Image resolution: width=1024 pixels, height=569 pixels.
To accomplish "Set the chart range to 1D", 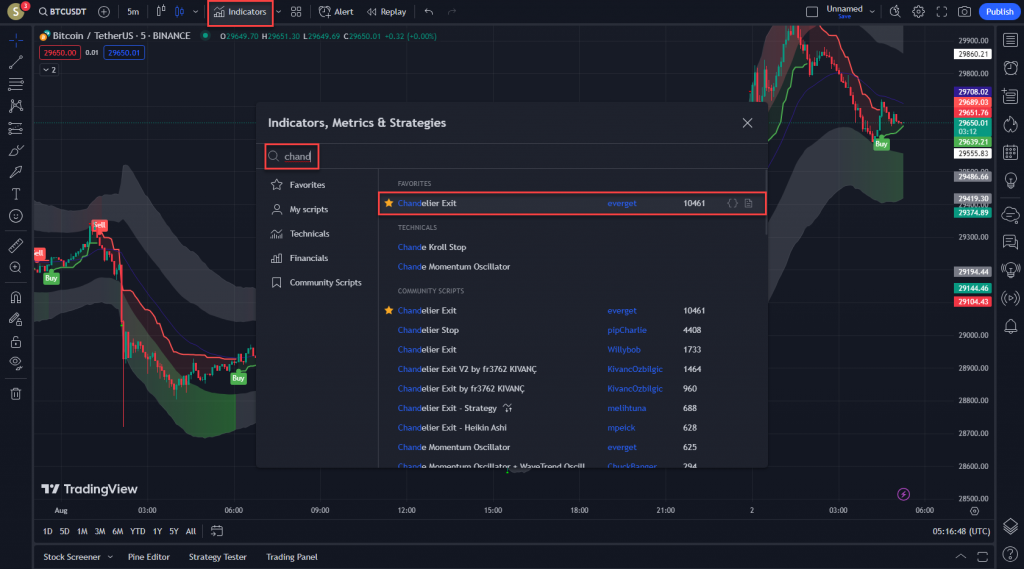I will [x=48, y=531].
